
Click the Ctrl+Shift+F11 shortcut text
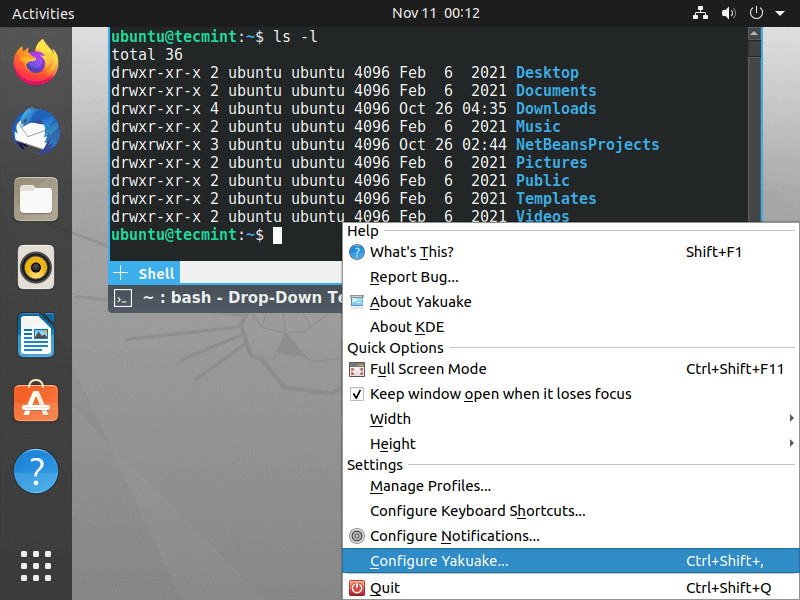click(x=735, y=369)
